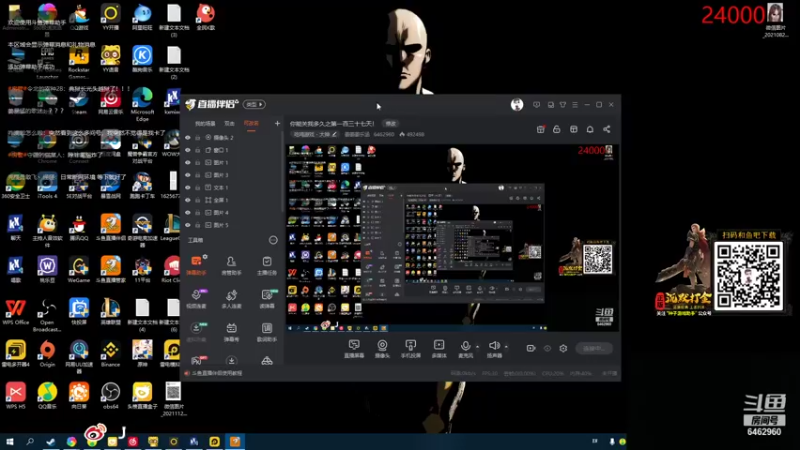Screen dimensions: 800x450
Task: Open the feedback message icon in title bar
Action: tap(536, 105)
